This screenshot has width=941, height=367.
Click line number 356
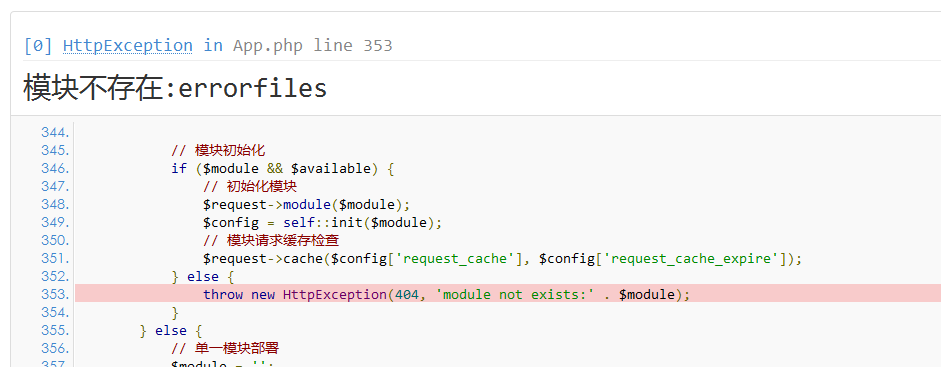coord(55,348)
